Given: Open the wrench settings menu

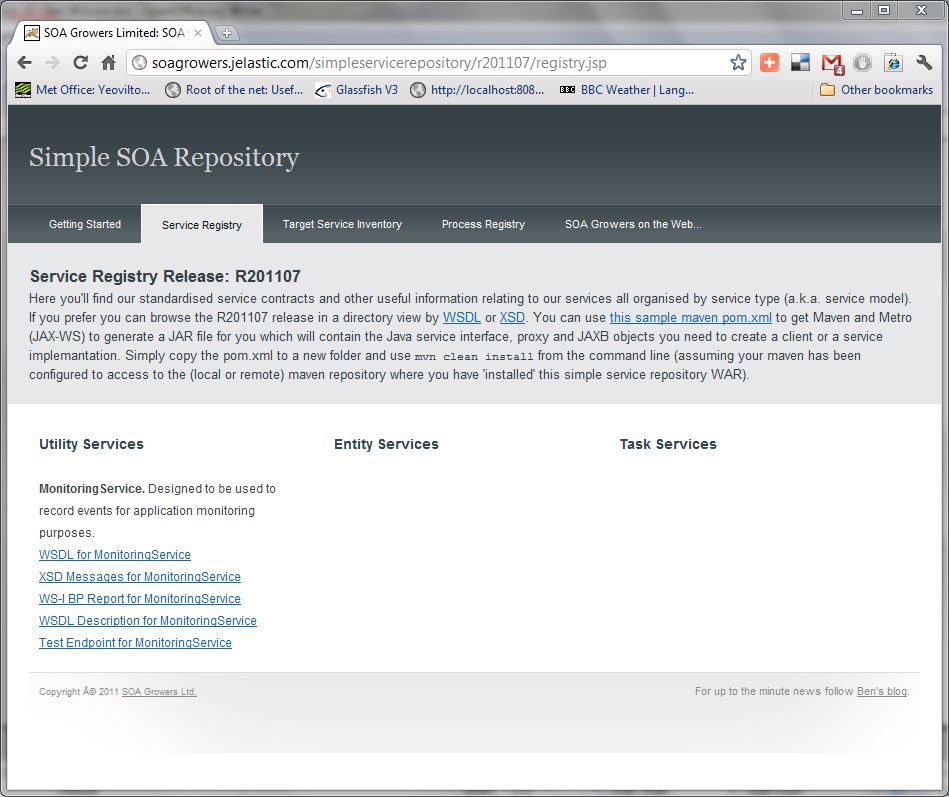Looking at the screenshot, I should pyautogui.click(x=923, y=61).
